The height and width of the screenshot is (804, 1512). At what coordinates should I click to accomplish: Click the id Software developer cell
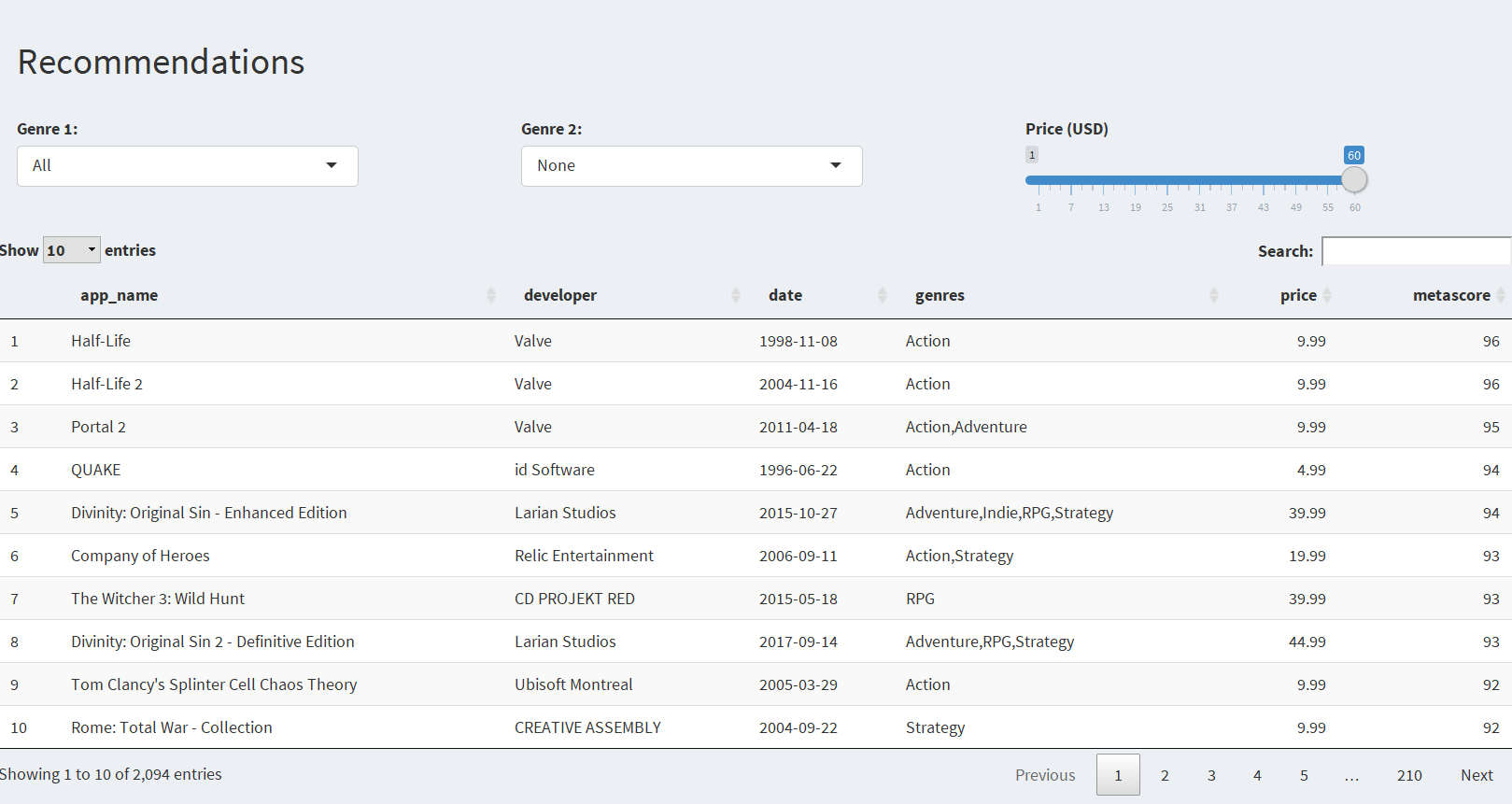tap(555, 470)
